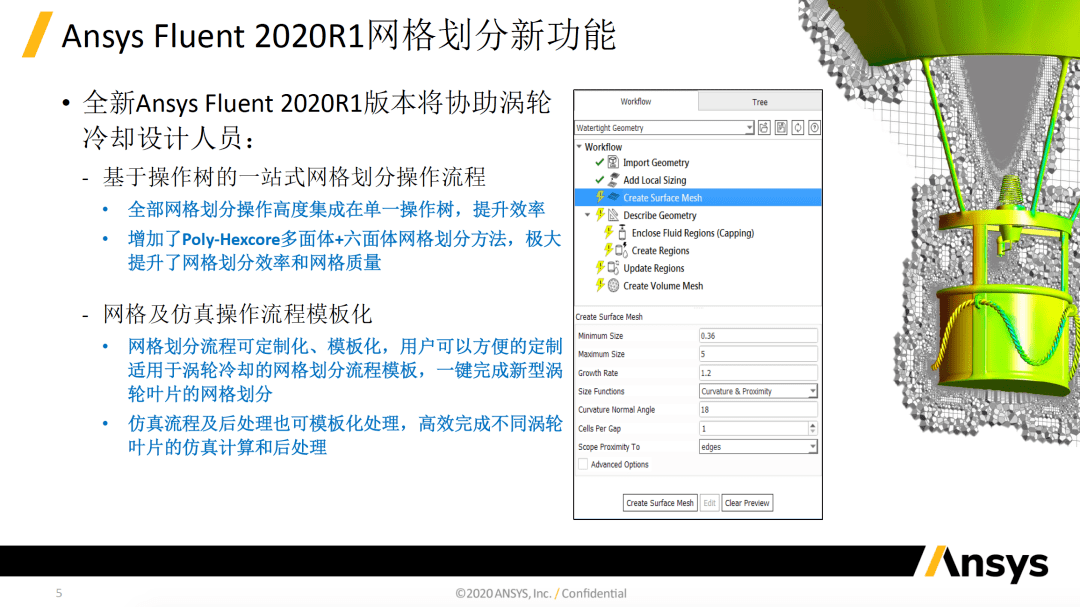The height and width of the screenshot is (607, 1080).
Task: Collapse the Workflow root tree node
Action: tap(579, 147)
